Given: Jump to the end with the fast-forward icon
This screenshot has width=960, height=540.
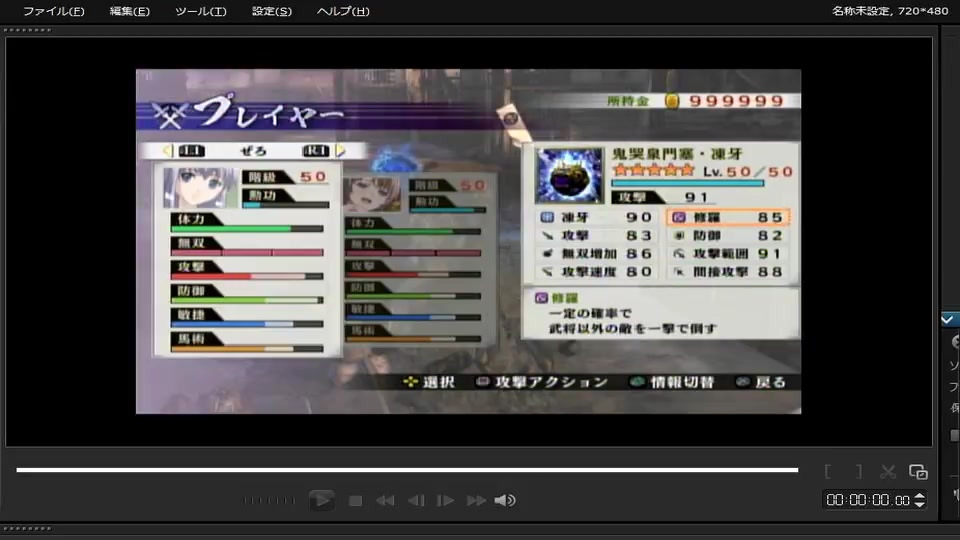Looking at the screenshot, I should click(x=476, y=501).
